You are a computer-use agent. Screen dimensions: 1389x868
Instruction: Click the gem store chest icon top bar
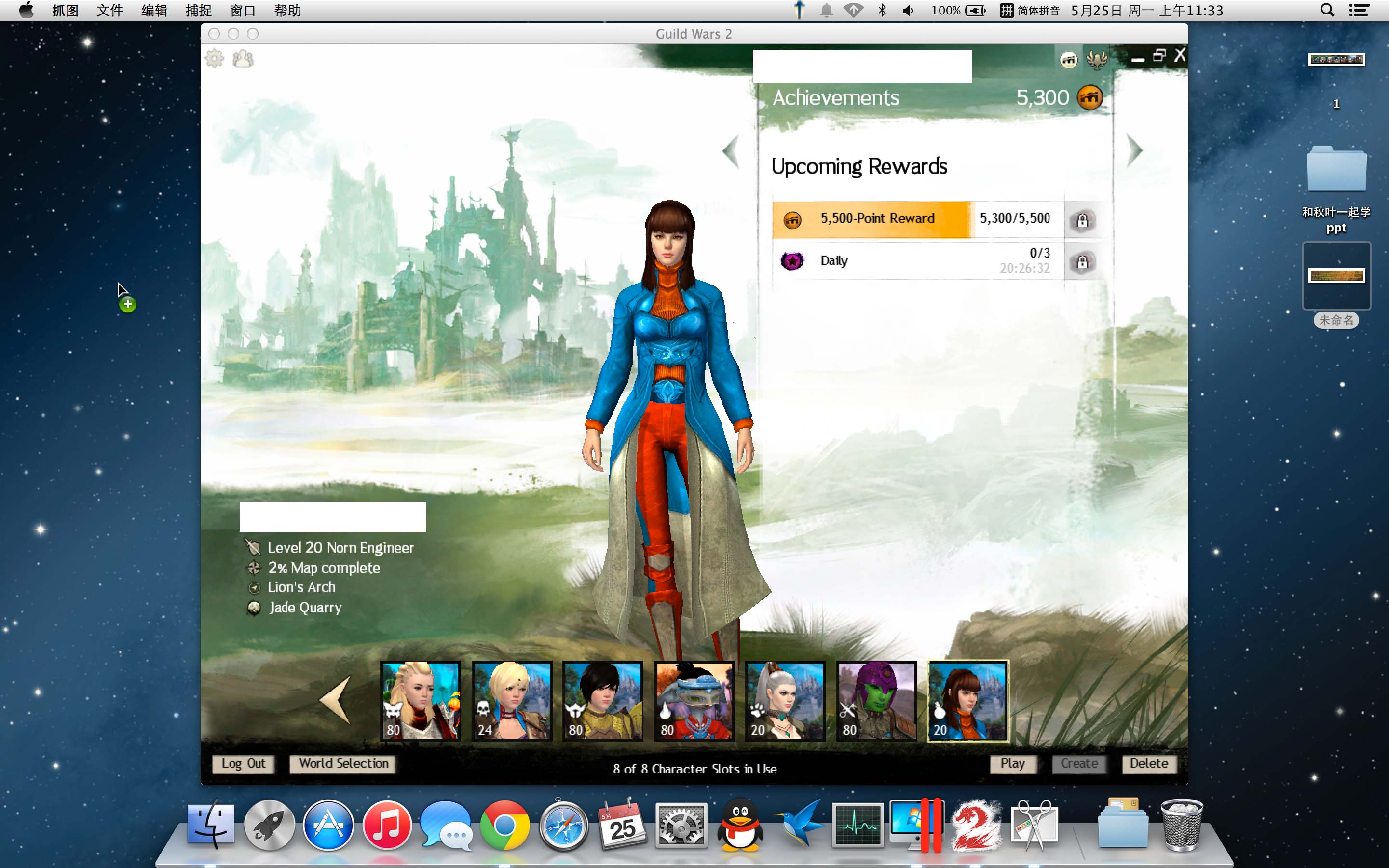click(1068, 60)
